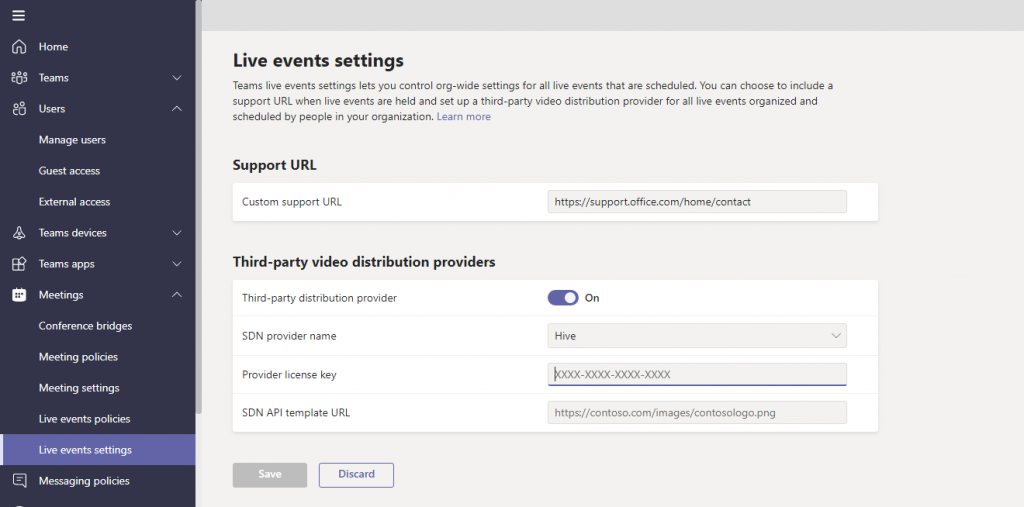This screenshot has height=507, width=1024.
Task: Expand the Teams section chevron
Action: pyautogui.click(x=177, y=78)
